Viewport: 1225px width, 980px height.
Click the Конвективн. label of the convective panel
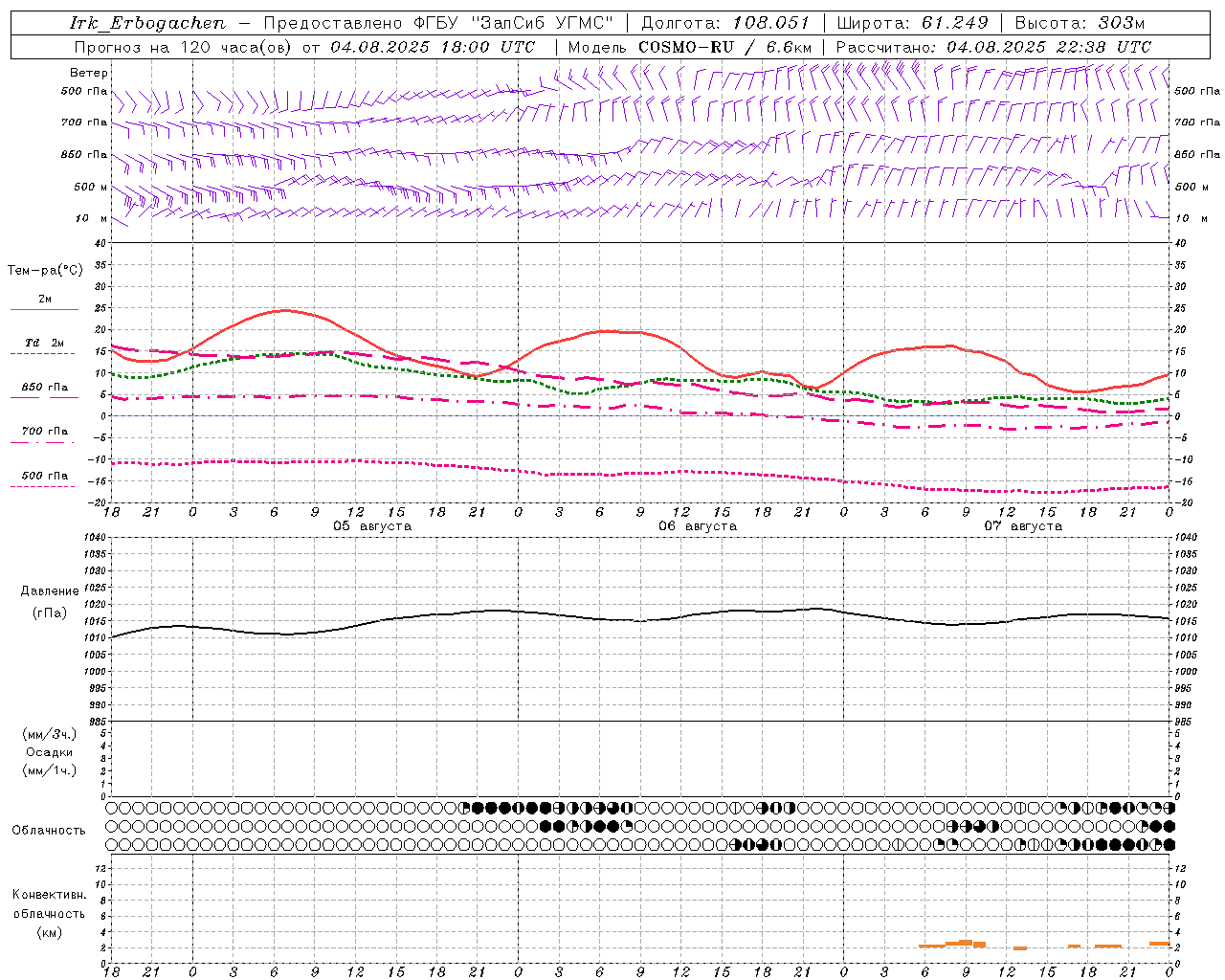point(49,895)
